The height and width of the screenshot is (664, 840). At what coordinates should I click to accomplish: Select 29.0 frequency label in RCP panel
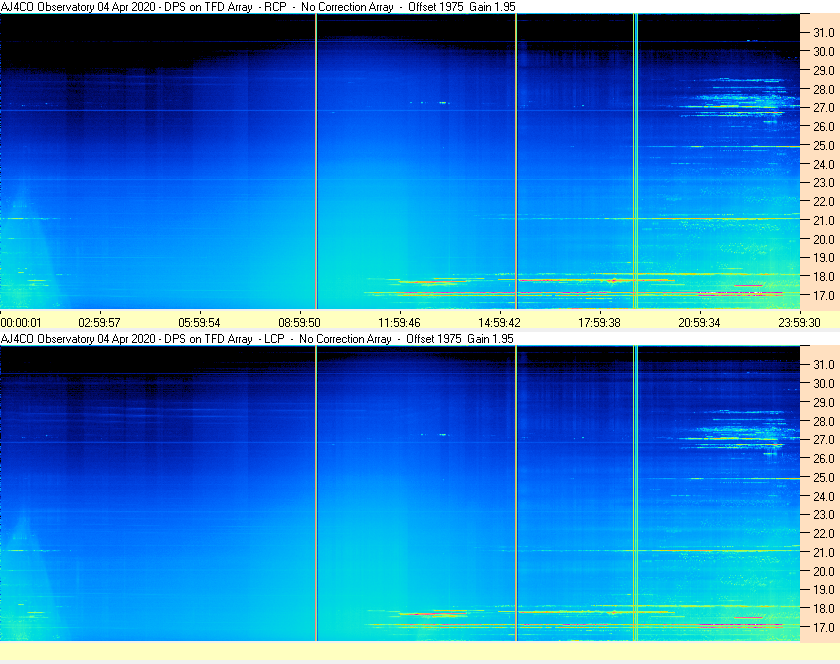tap(824, 70)
